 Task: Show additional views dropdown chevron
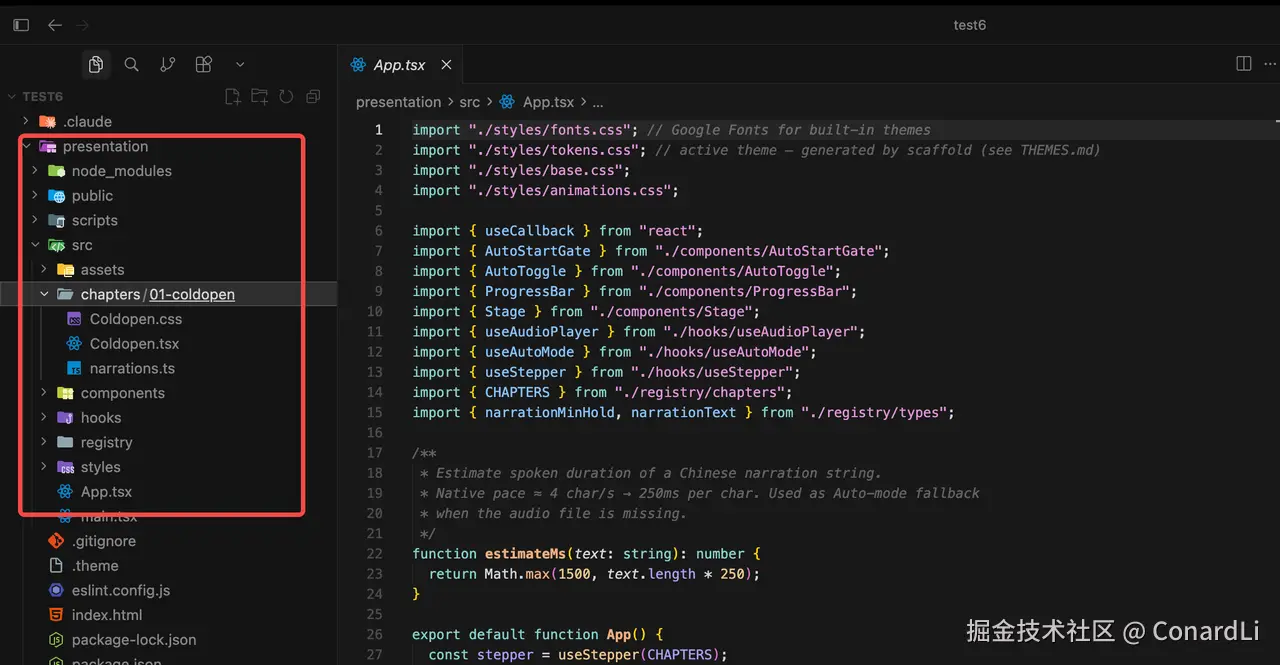coord(240,65)
